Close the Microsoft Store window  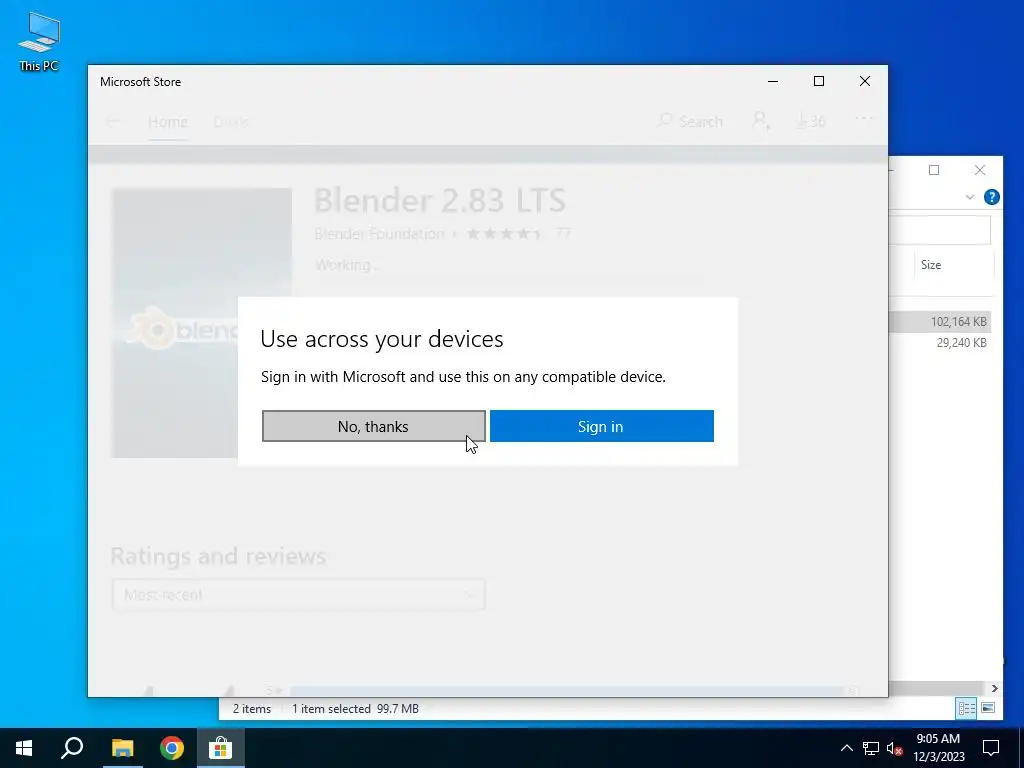pyautogui.click(x=865, y=81)
